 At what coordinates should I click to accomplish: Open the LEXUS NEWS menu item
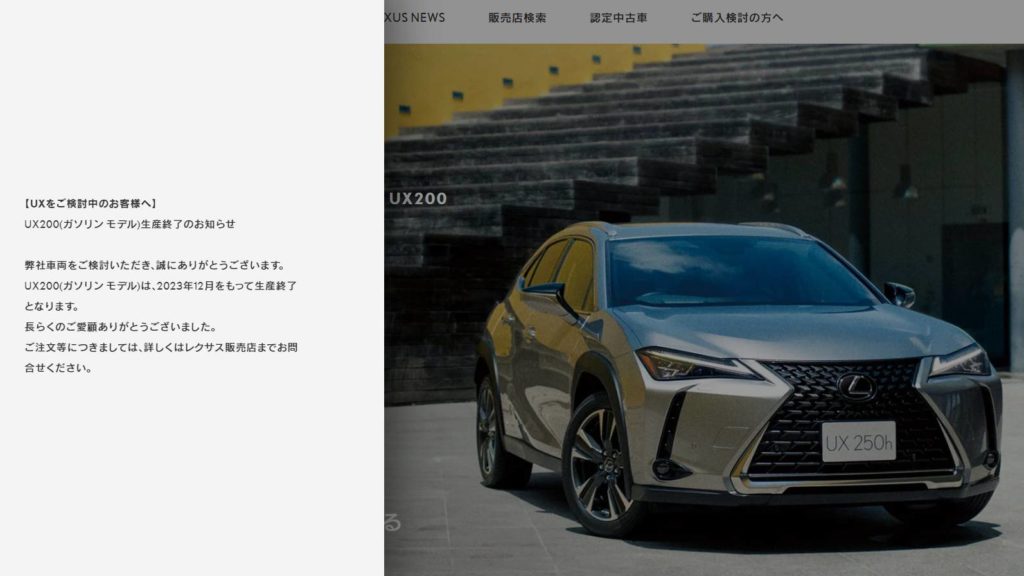coord(415,18)
